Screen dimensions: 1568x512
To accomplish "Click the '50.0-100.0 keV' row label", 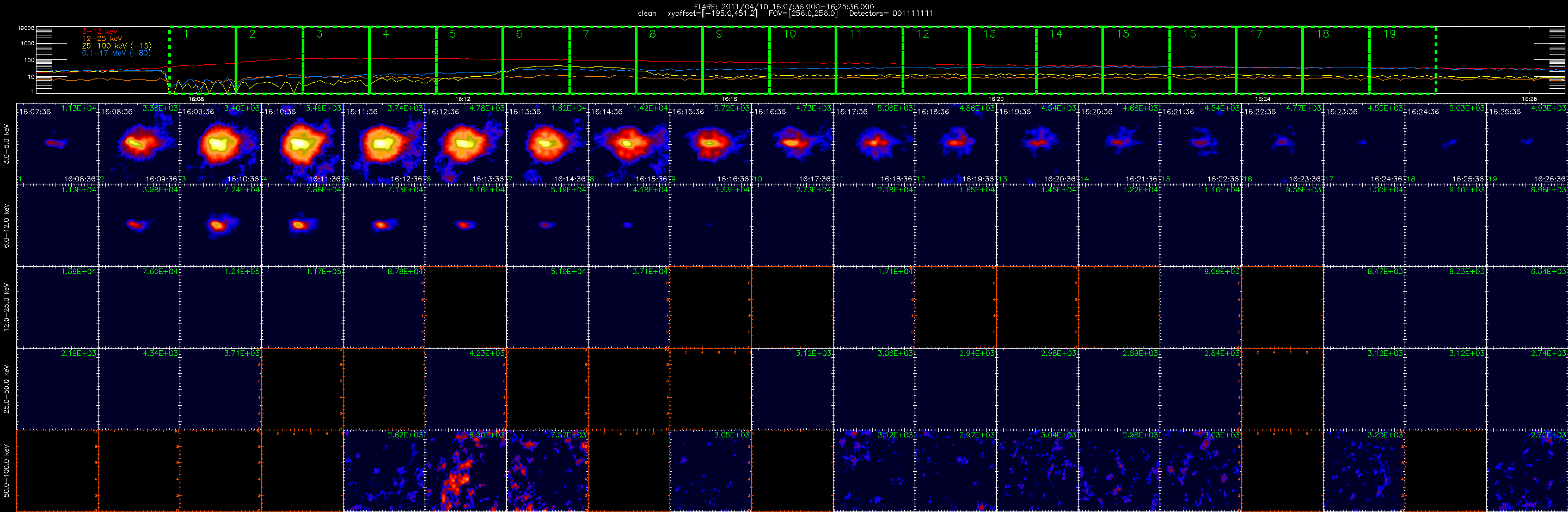I will [x=7, y=471].
